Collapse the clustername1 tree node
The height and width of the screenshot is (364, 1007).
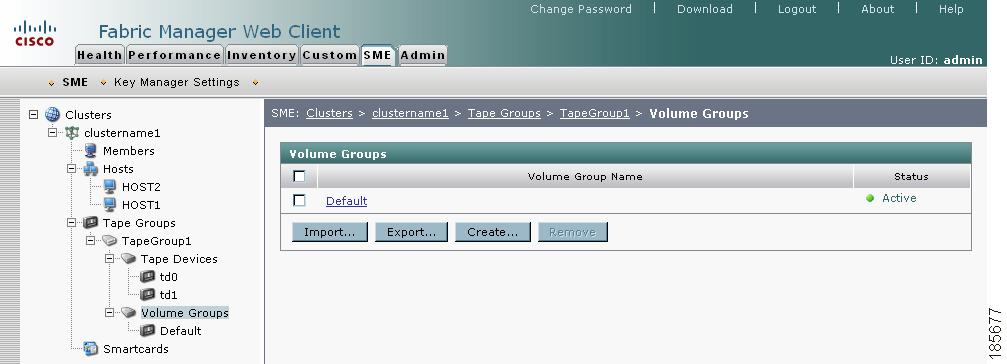53,133
